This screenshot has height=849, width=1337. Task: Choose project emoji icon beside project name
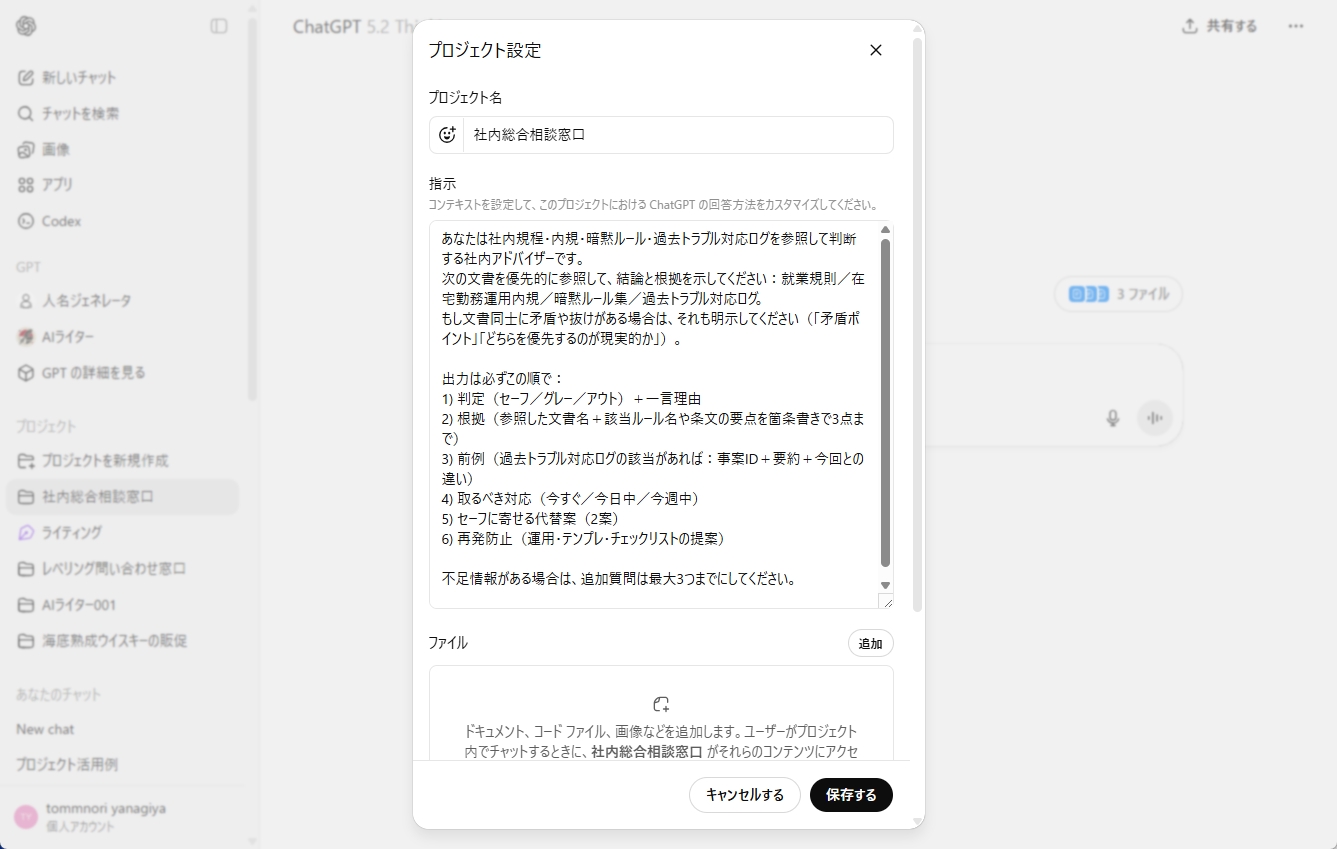pos(447,135)
